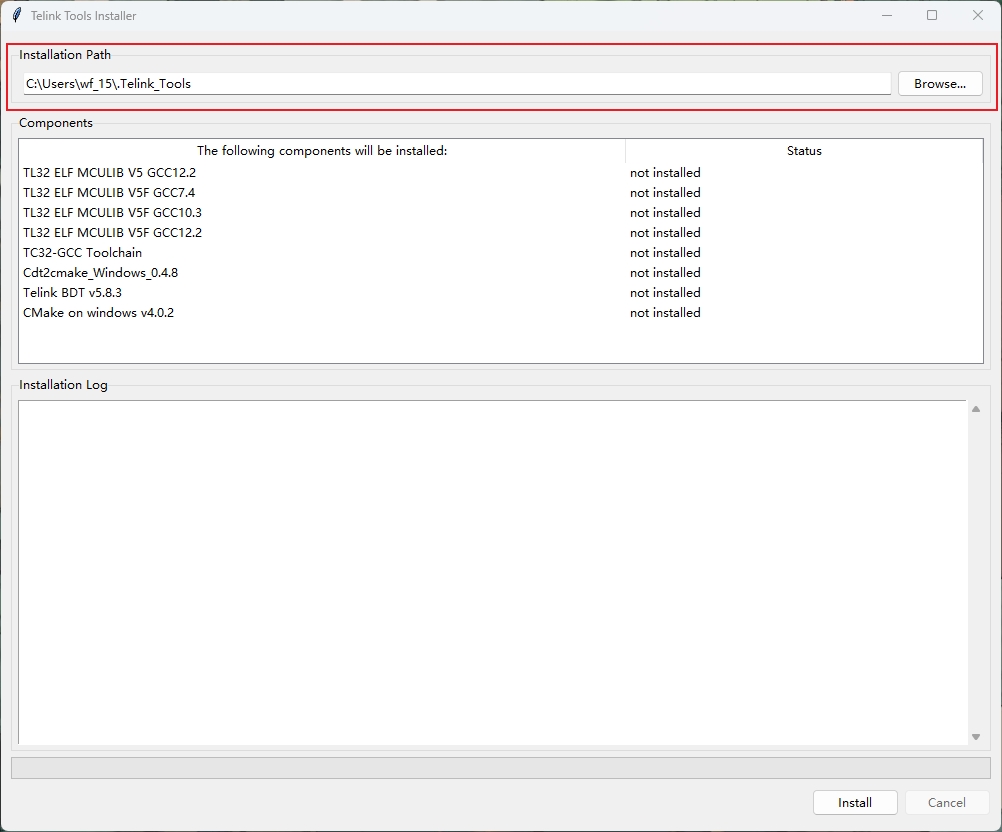Select the TC32-GCC Toolchain component

pyautogui.click(x=83, y=253)
